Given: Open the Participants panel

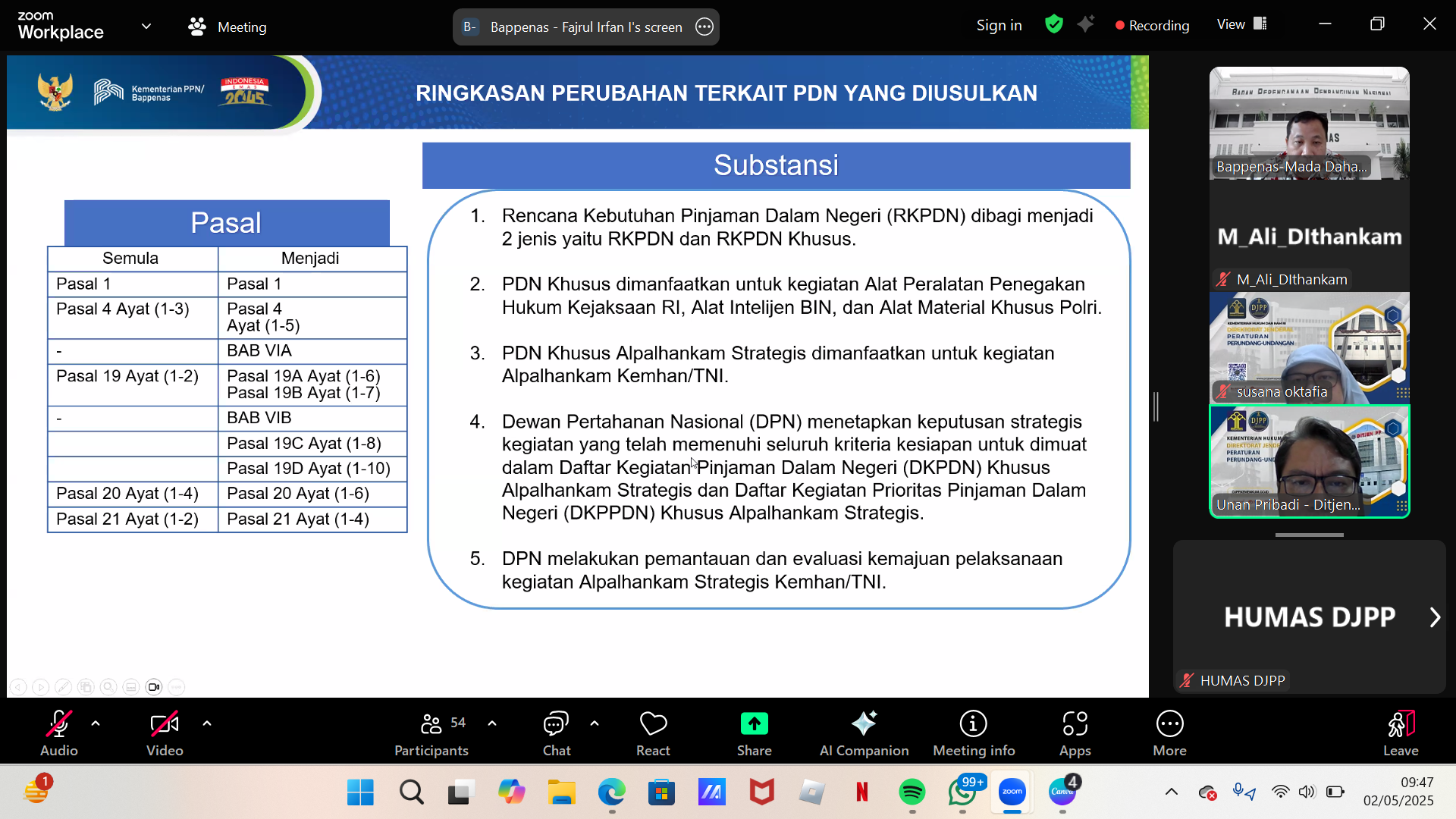Looking at the screenshot, I should pyautogui.click(x=431, y=733).
